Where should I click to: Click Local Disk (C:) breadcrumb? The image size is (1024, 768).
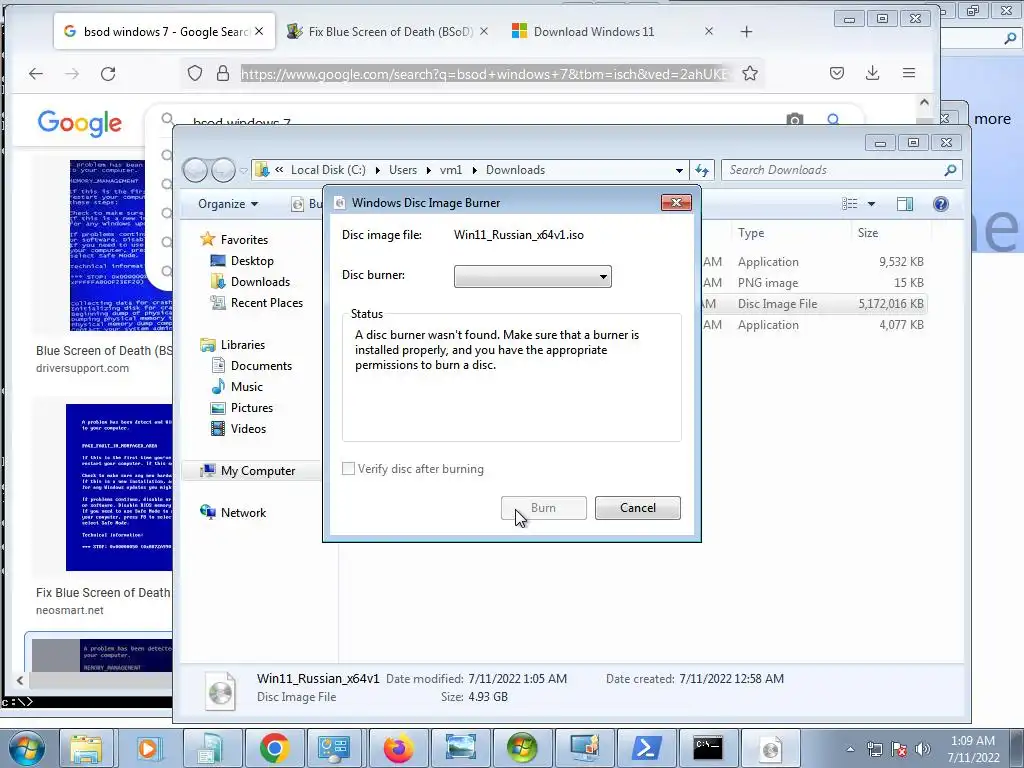tap(328, 170)
